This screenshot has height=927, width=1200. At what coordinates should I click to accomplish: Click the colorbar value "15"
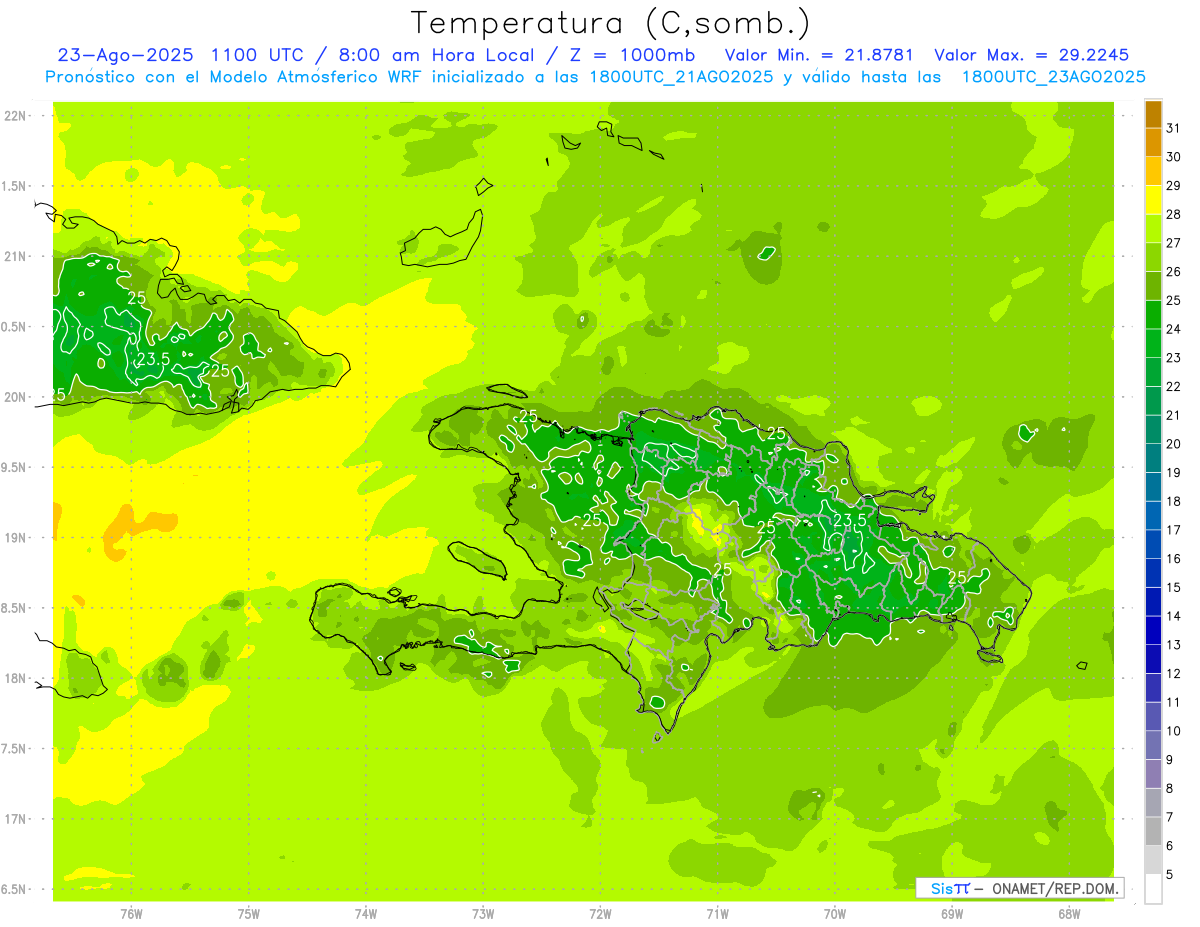click(x=1173, y=587)
